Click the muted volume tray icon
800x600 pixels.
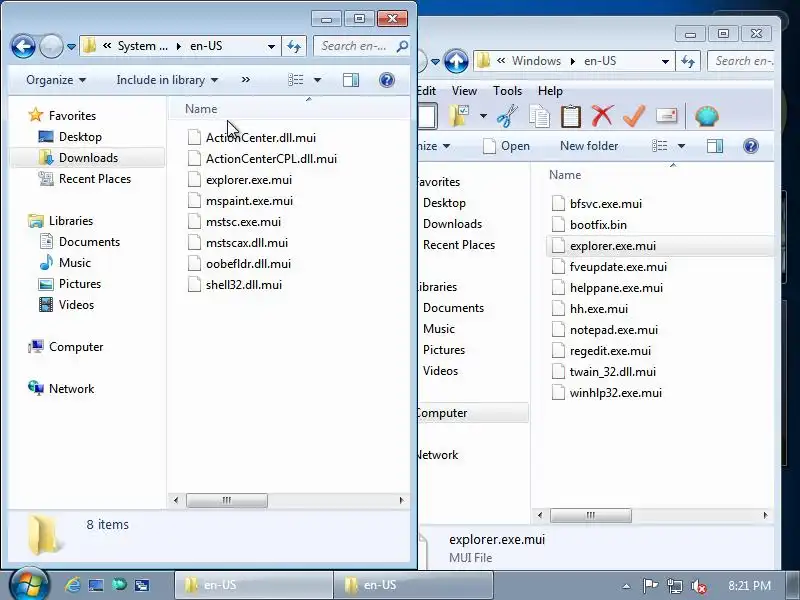(698, 586)
